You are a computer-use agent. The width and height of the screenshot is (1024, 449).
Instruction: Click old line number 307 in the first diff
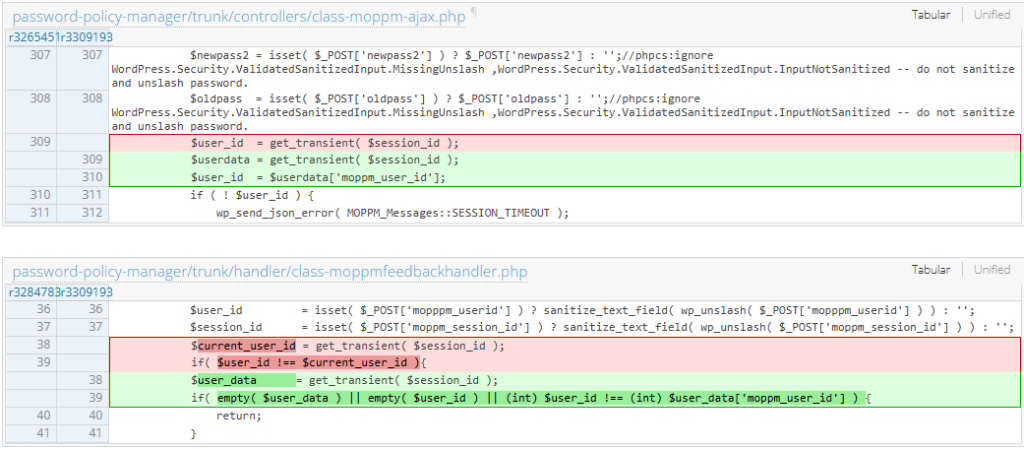(x=39, y=56)
